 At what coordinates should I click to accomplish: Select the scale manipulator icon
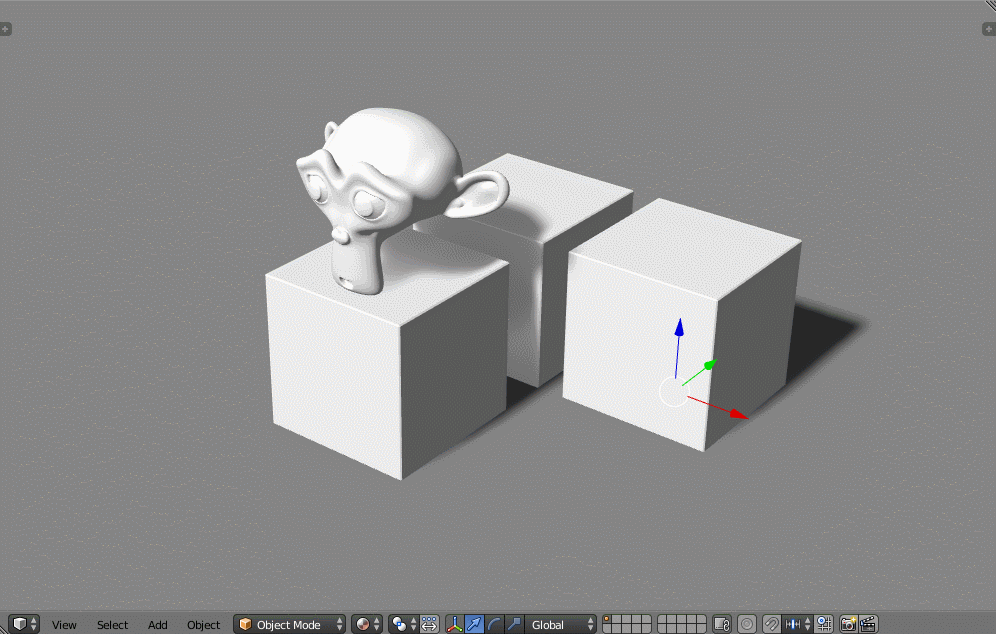(x=514, y=624)
